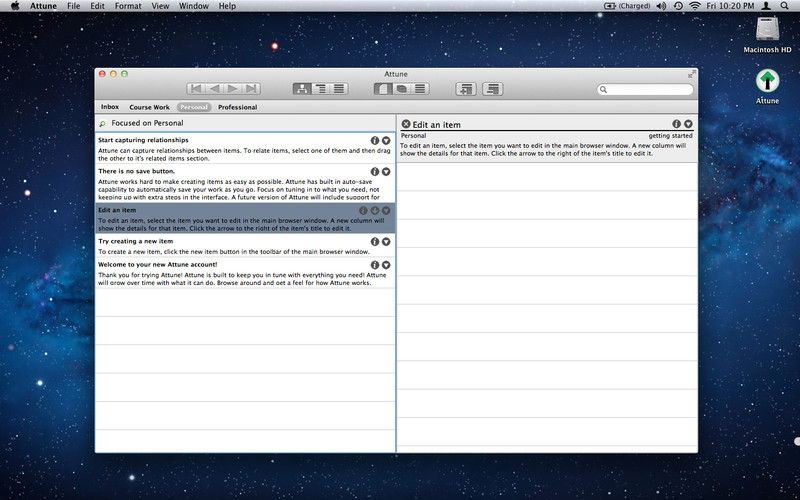
Task: Show info for Welcome to your new Attune account
Action: tap(375, 265)
